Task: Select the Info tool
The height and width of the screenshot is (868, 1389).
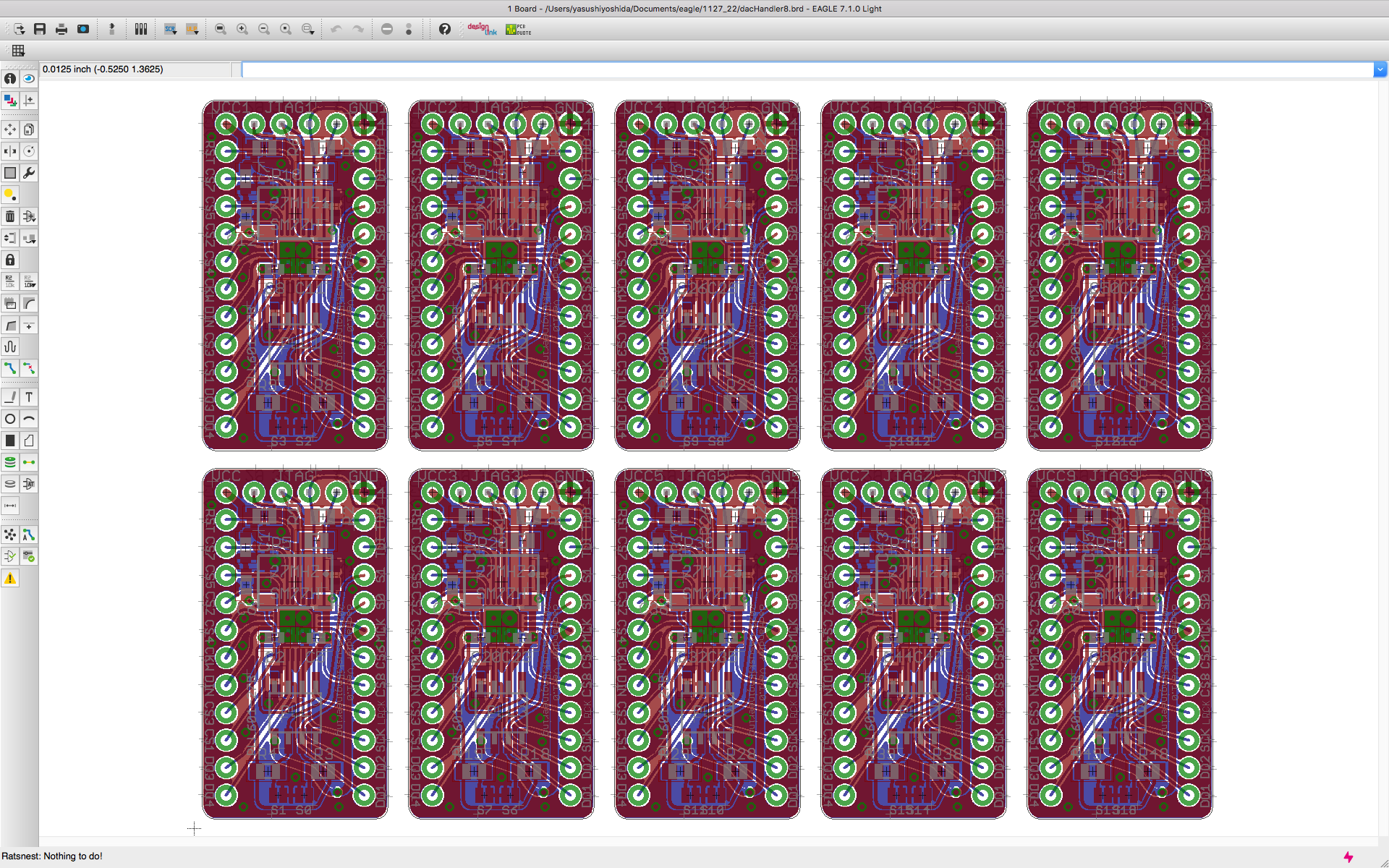Action: (10, 79)
